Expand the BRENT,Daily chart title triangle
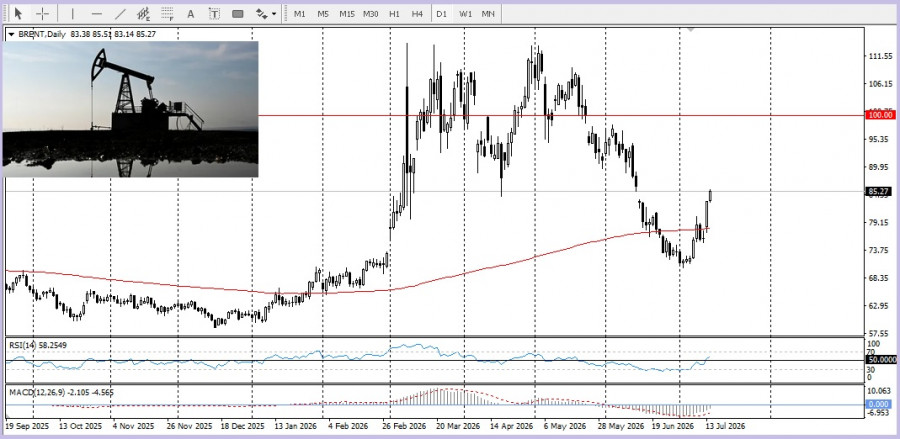900x439 pixels. (x=11, y=34)
